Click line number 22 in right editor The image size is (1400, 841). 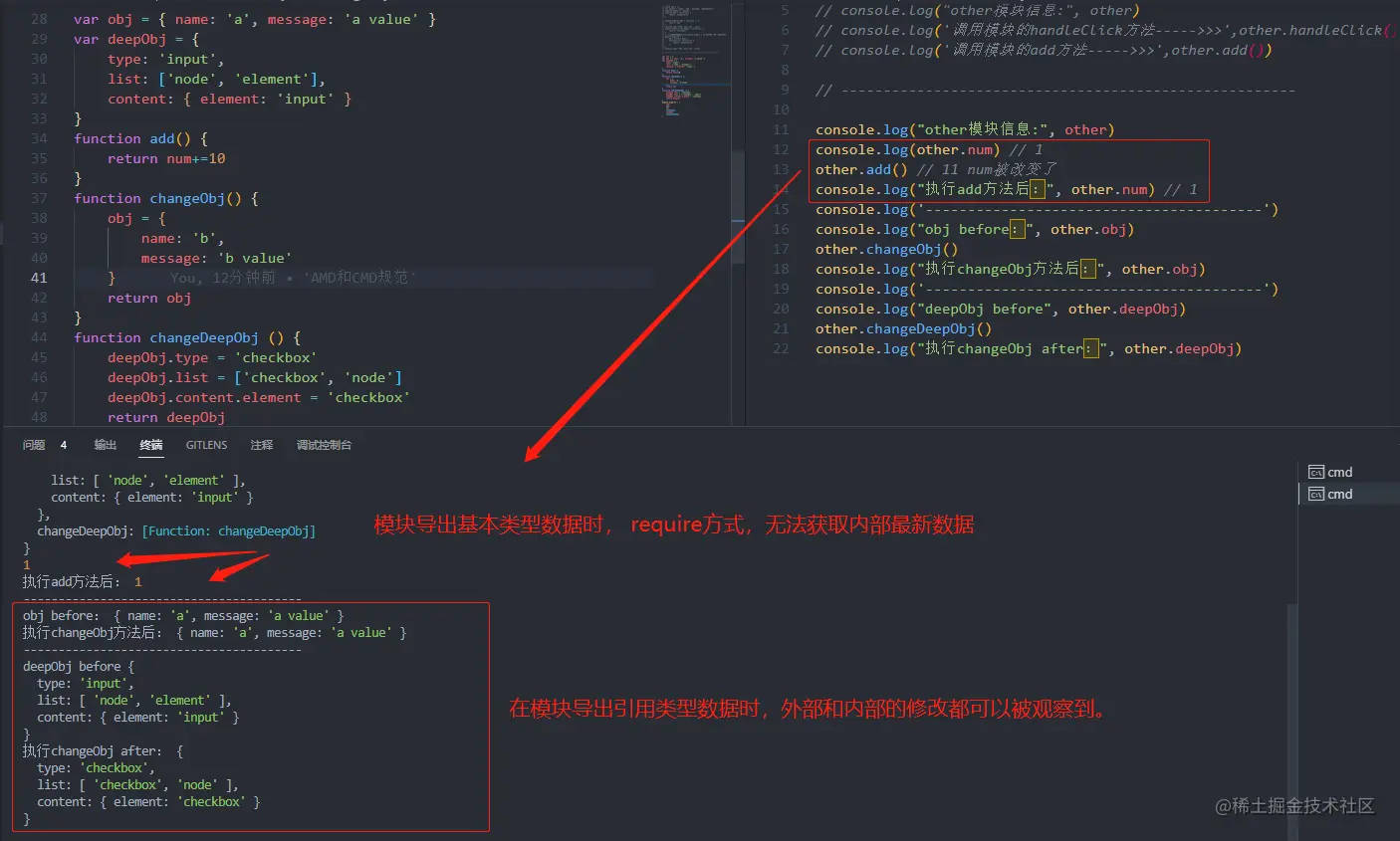point(781,348)
